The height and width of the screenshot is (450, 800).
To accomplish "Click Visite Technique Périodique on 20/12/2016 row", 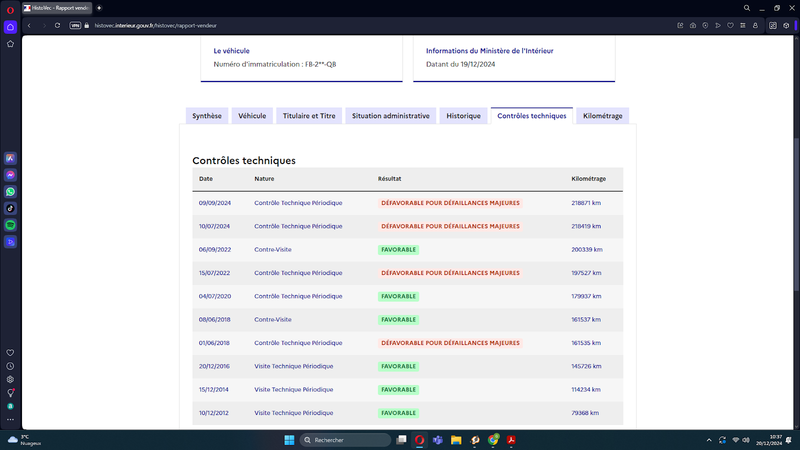I will click(x=293, y=366).
